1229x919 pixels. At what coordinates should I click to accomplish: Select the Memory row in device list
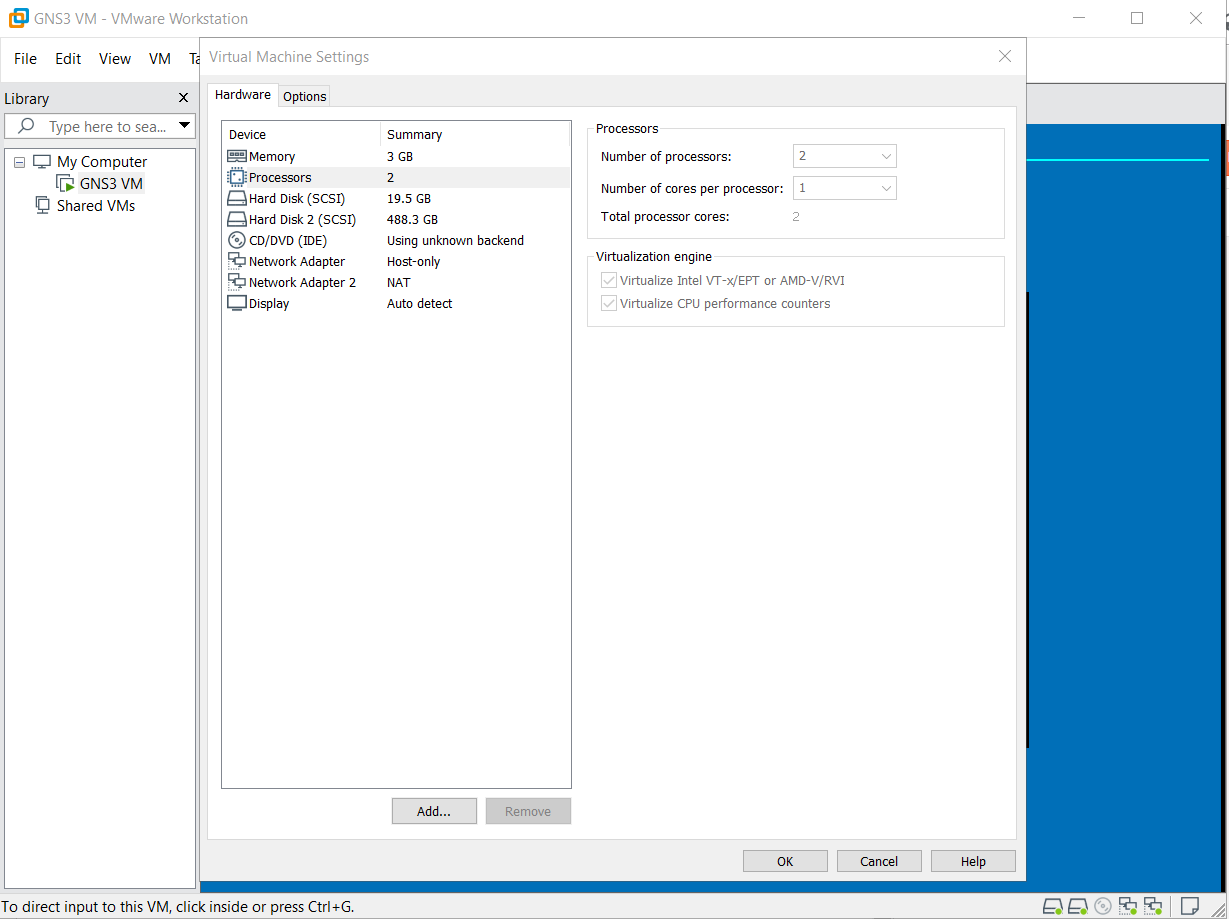tap(396, 156)
